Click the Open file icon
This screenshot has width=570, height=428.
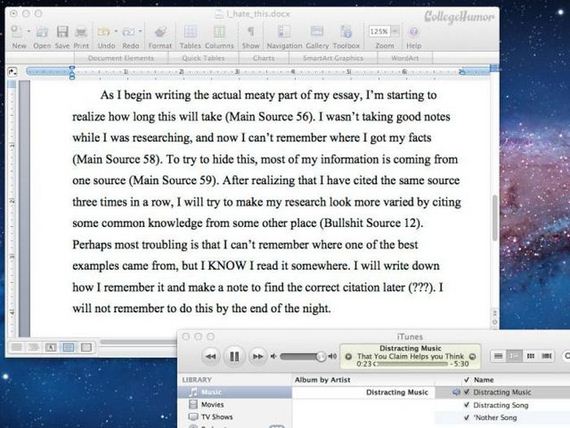pyautogui.click(x=42, y=32)
